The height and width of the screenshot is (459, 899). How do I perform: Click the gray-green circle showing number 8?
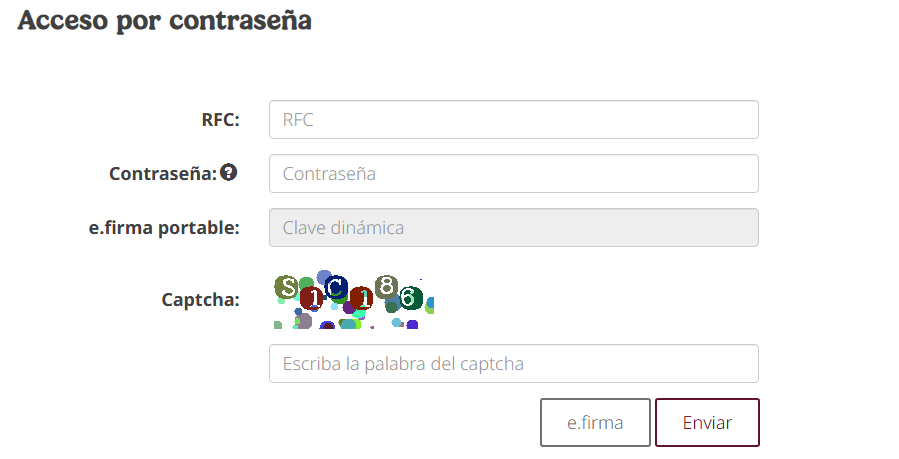coord(387,286)
